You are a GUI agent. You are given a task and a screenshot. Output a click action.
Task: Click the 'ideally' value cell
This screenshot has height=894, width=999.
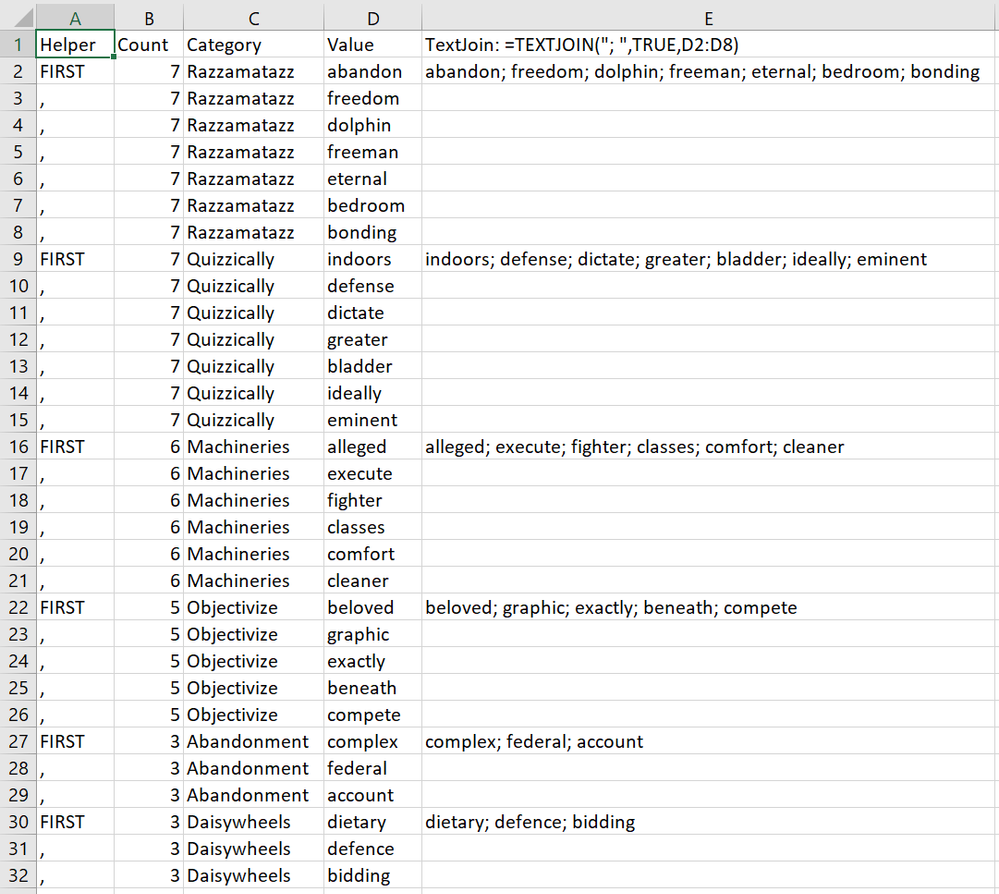373,393
